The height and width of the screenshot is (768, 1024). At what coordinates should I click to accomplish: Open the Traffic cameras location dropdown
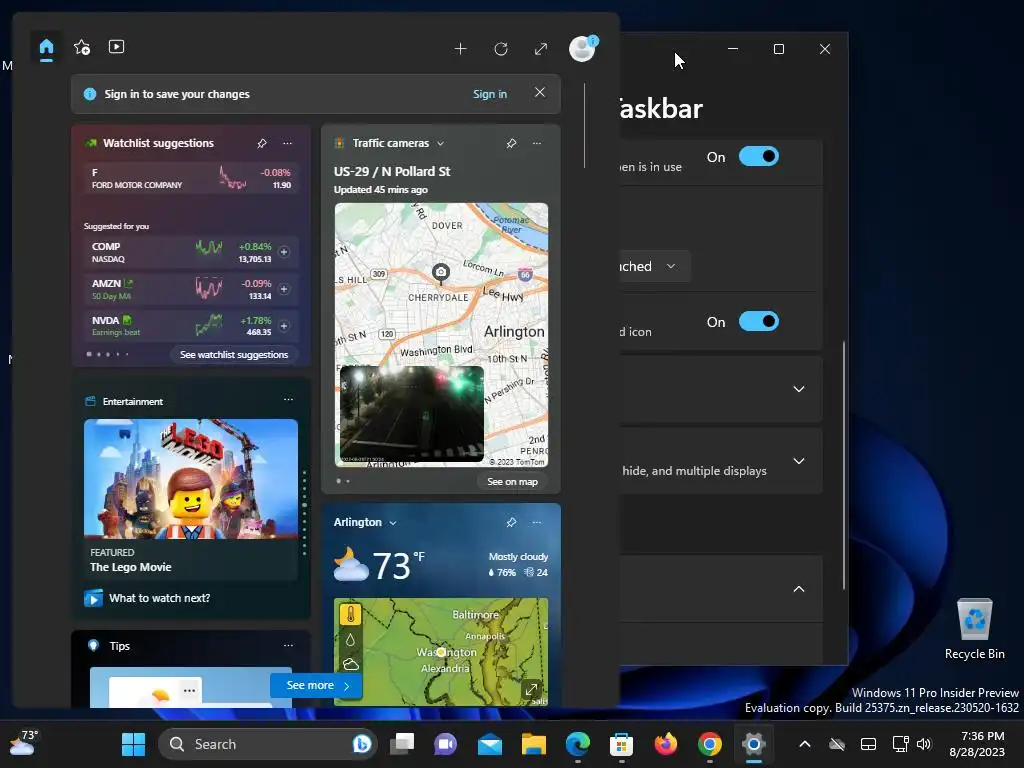click(x=440, y=144)
